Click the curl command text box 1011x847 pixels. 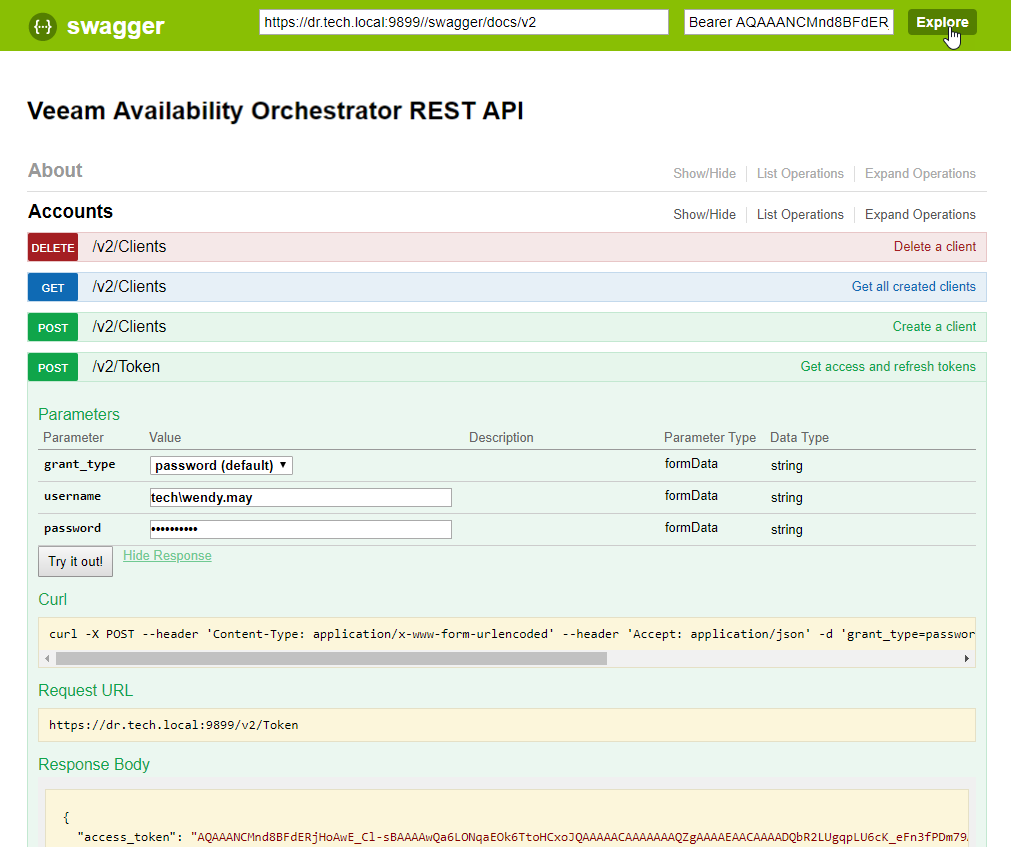(x=507, y=634)
